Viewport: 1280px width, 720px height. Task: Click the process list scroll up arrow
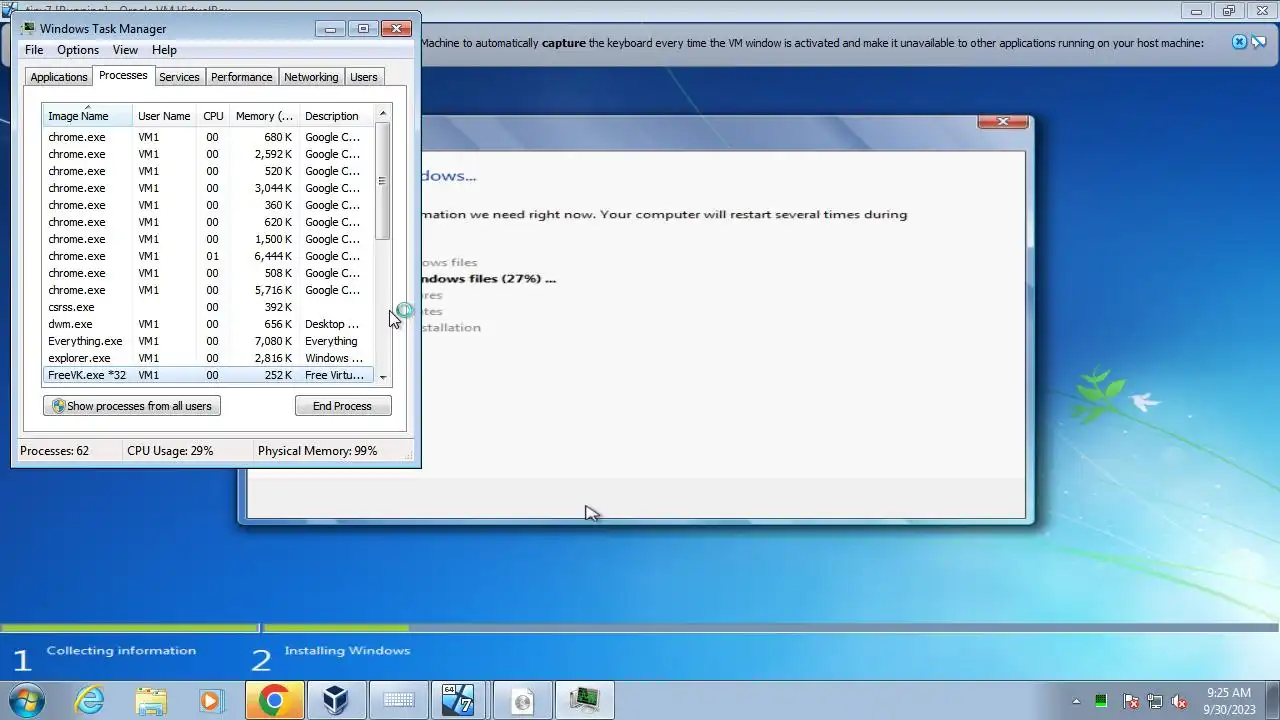pos(382,114)
